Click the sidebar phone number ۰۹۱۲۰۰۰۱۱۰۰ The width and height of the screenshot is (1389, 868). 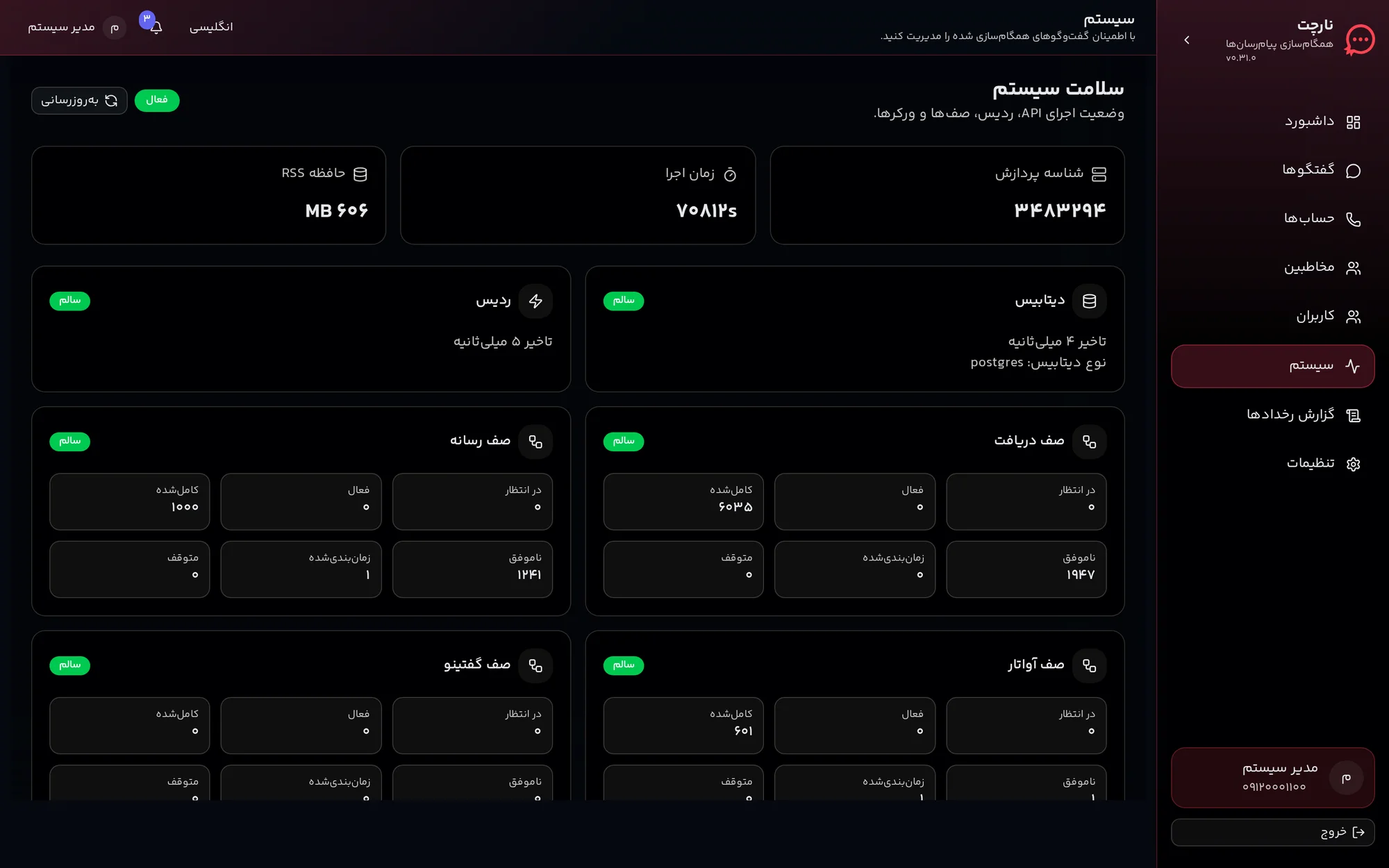(1274, 787)
